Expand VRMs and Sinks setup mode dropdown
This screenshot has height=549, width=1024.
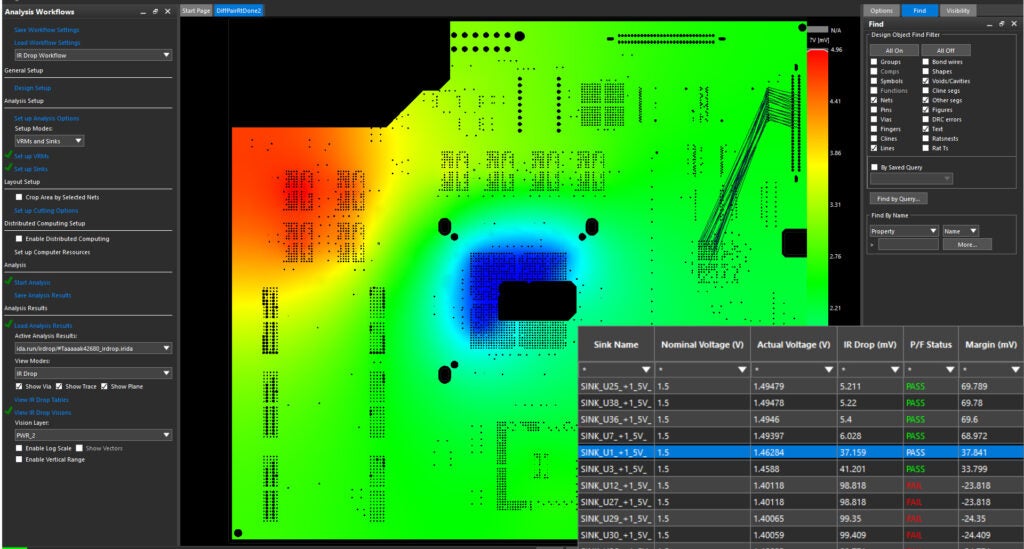click(78, 141)
